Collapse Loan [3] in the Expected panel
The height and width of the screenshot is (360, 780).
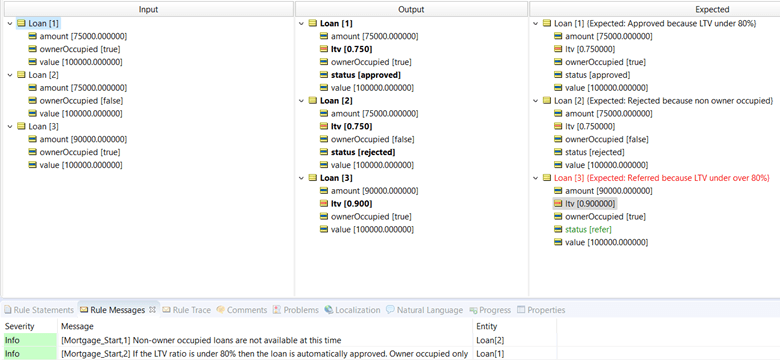tap(535, 178)
